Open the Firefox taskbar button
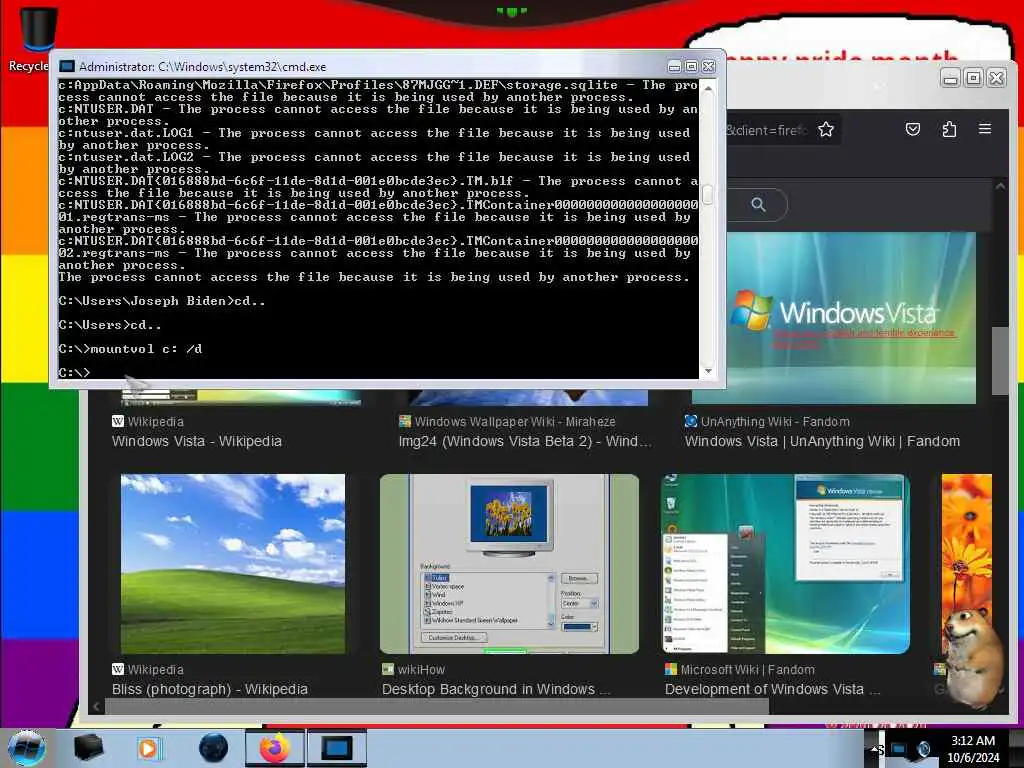This screenshot has width=1024, height=768. (275, 748)
